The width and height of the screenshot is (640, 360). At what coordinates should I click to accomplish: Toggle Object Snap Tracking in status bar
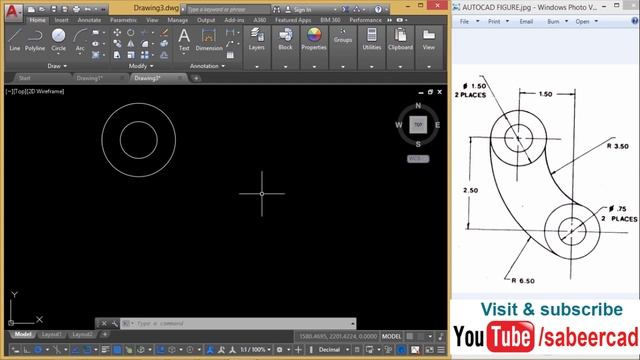(x=75, y=350)
